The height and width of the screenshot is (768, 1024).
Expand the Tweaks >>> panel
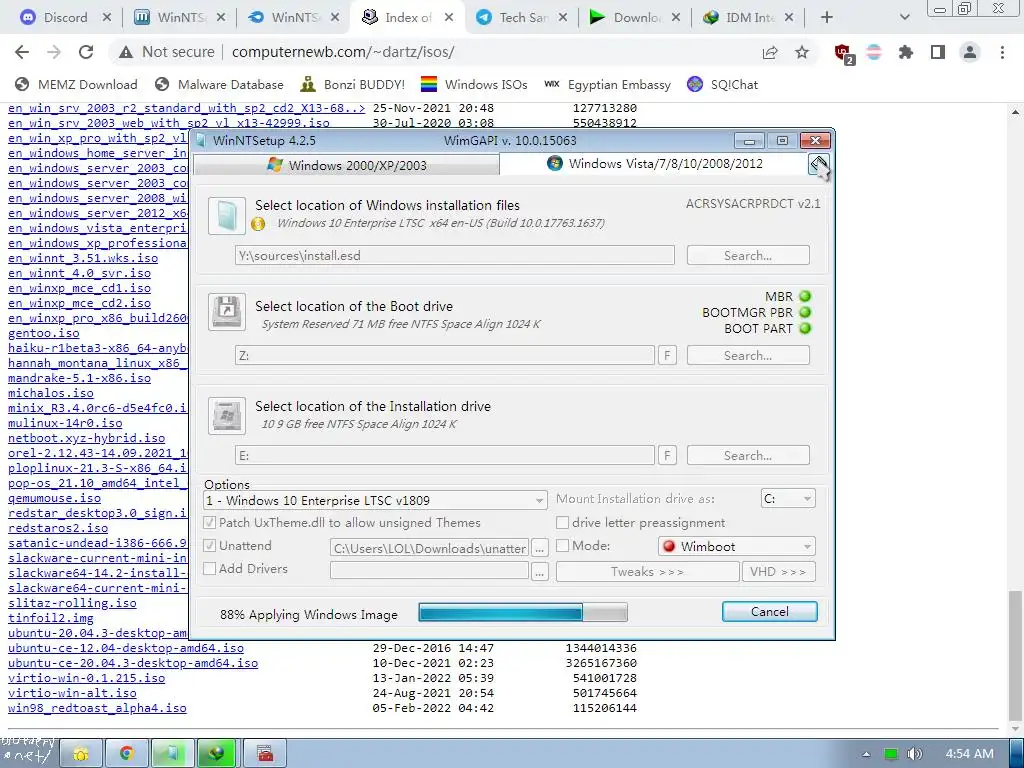pos(647,571)
